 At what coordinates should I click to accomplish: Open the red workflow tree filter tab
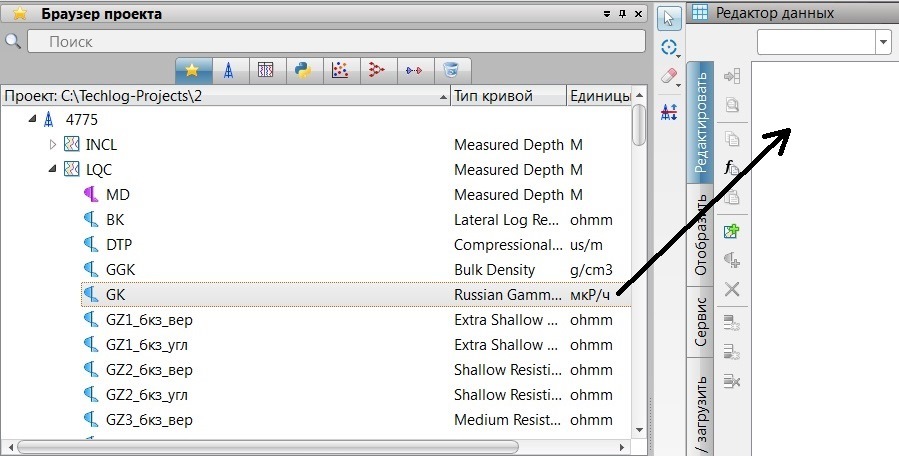377,71
